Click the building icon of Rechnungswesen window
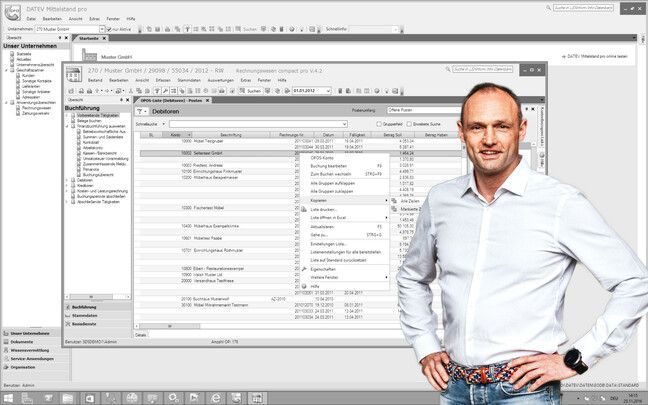 (x=74, y=74)
